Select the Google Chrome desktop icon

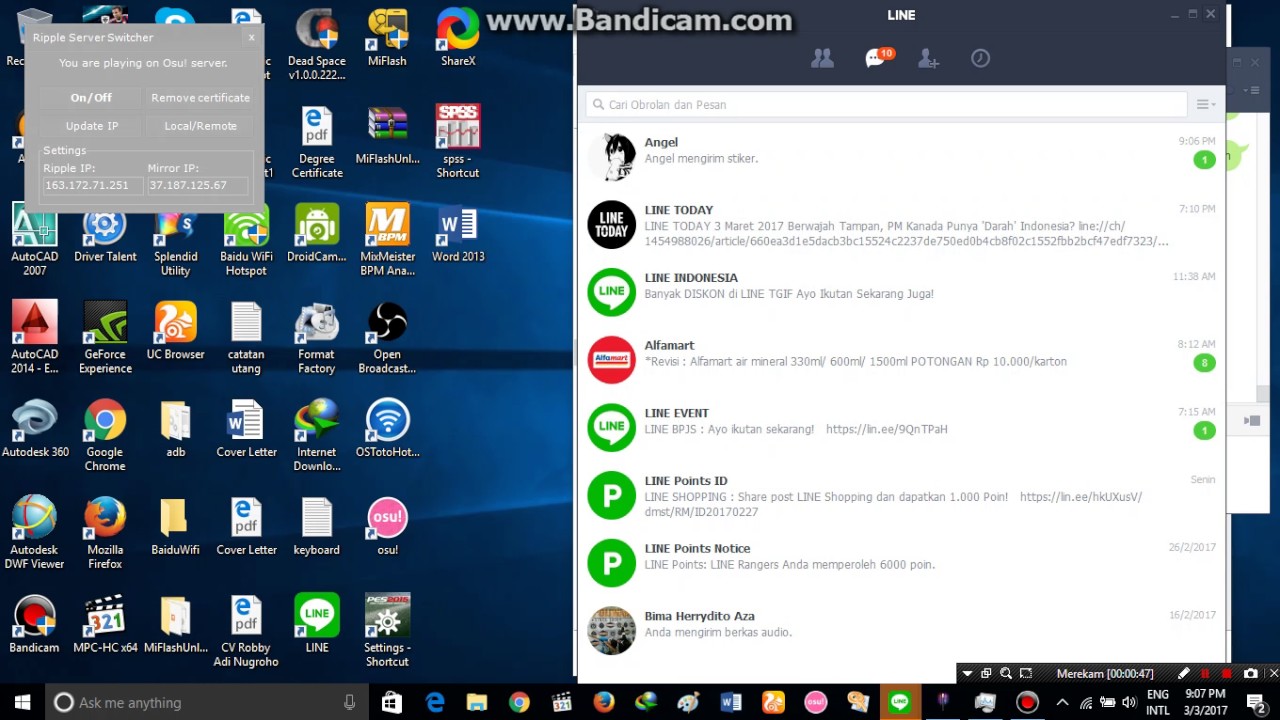[105, 436]
